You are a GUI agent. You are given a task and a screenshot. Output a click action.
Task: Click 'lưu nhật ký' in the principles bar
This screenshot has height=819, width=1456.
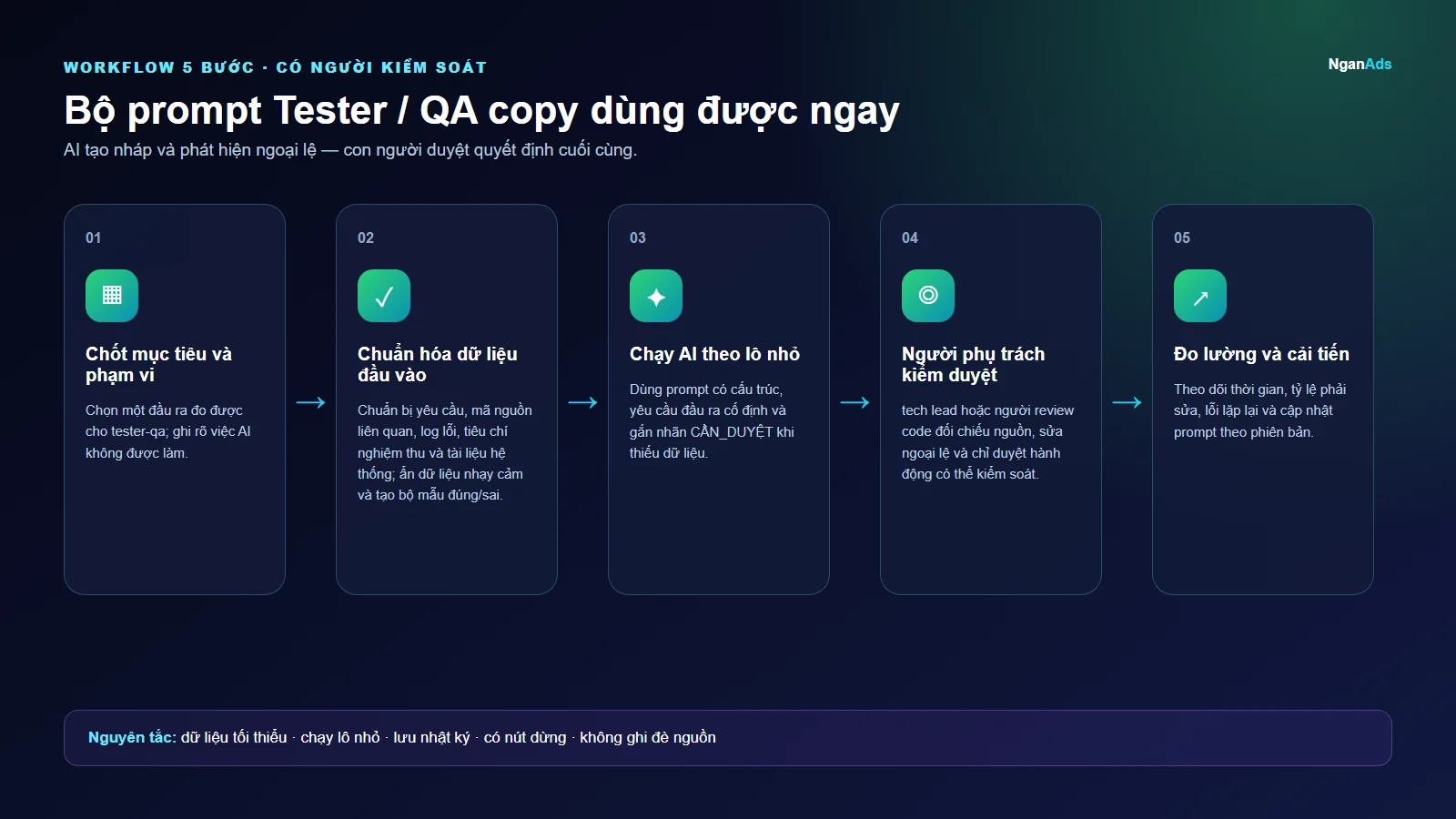click(x=431, y=737)
